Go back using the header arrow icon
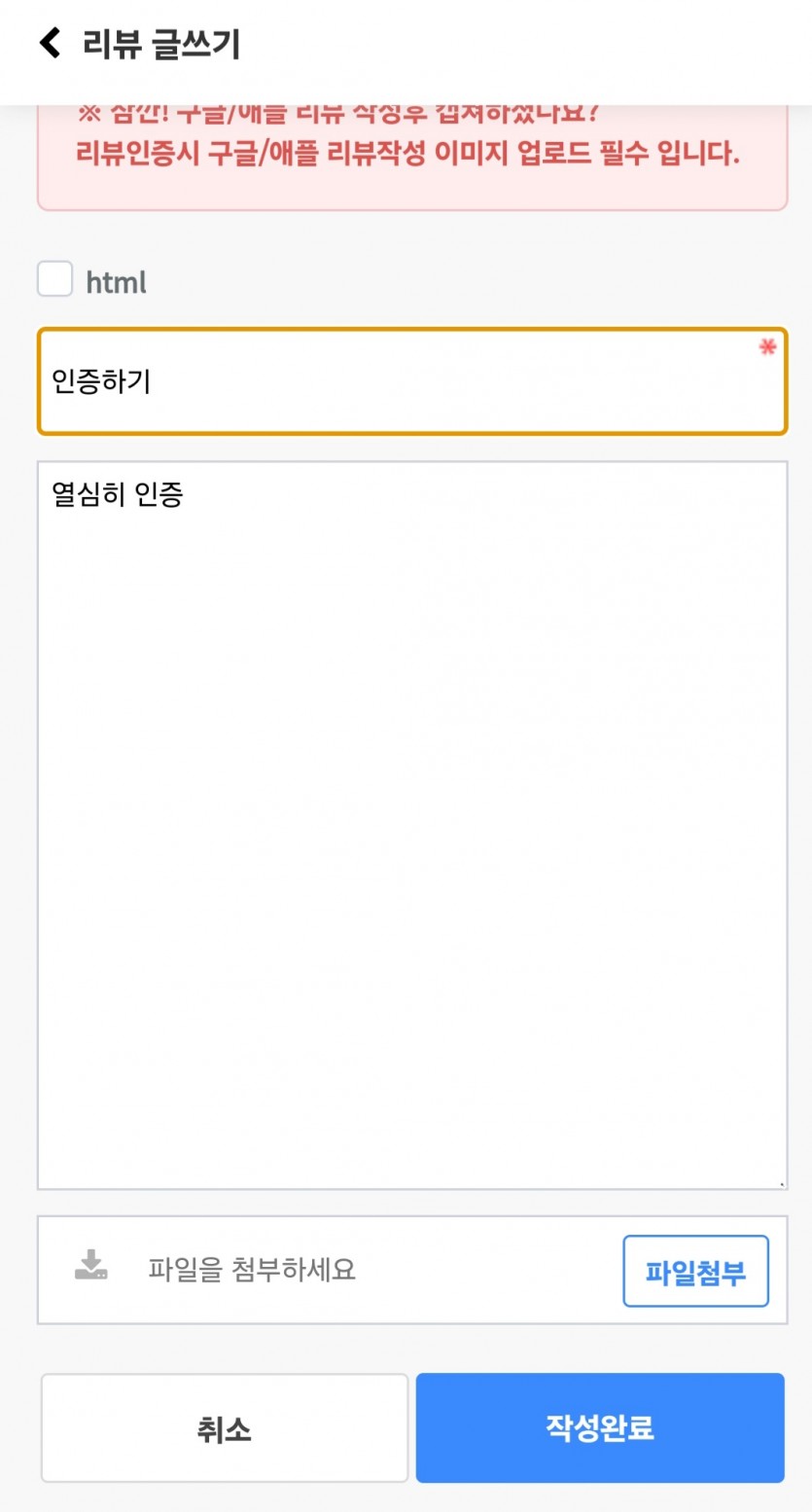 (50, 43)
